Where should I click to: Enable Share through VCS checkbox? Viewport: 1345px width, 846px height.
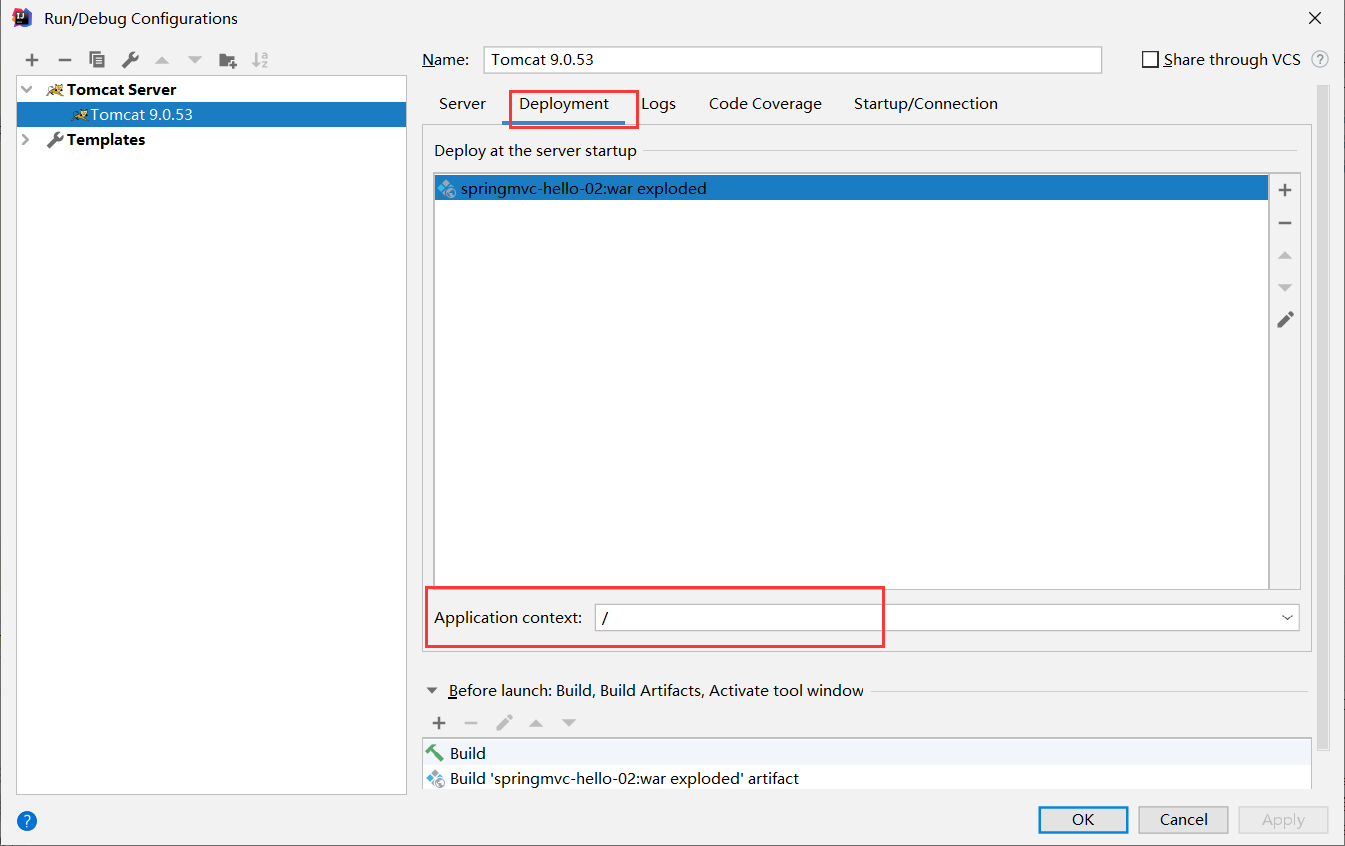1150,60
